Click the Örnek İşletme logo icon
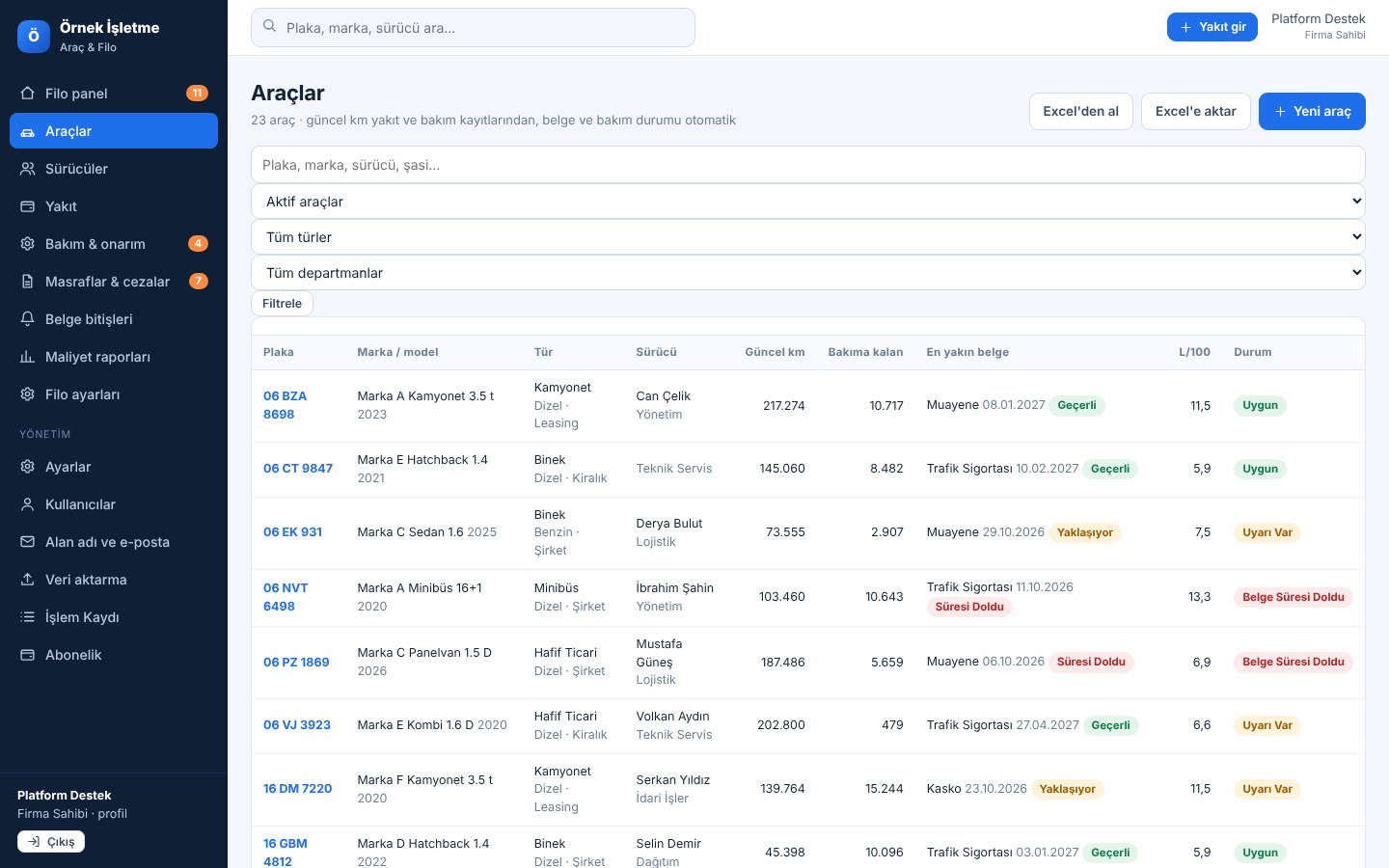This screenshot has width=1389, height=868. (x=34, y=37)
